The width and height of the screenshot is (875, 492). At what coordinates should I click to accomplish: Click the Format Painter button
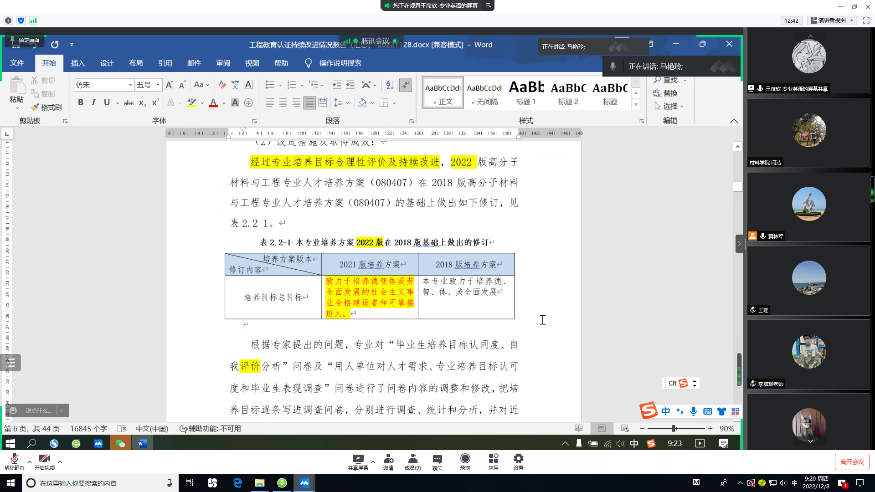pos(49,107)
